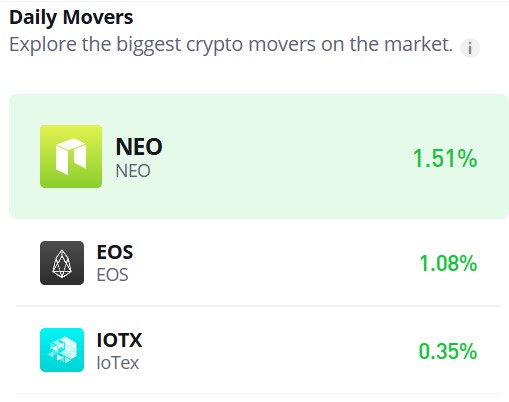The image size is (509, 402).
Task: Click the gray IoTex subtitle label
Action: 118,363
